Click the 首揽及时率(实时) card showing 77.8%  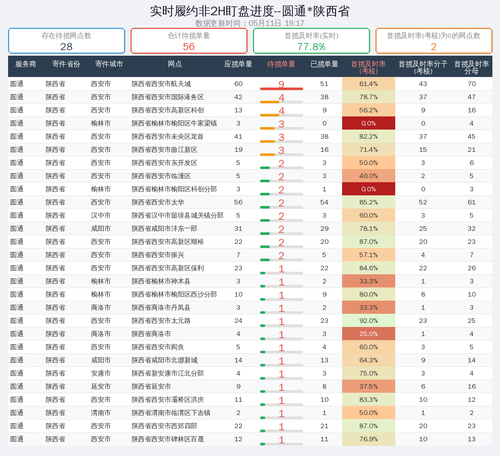[311, 41]
